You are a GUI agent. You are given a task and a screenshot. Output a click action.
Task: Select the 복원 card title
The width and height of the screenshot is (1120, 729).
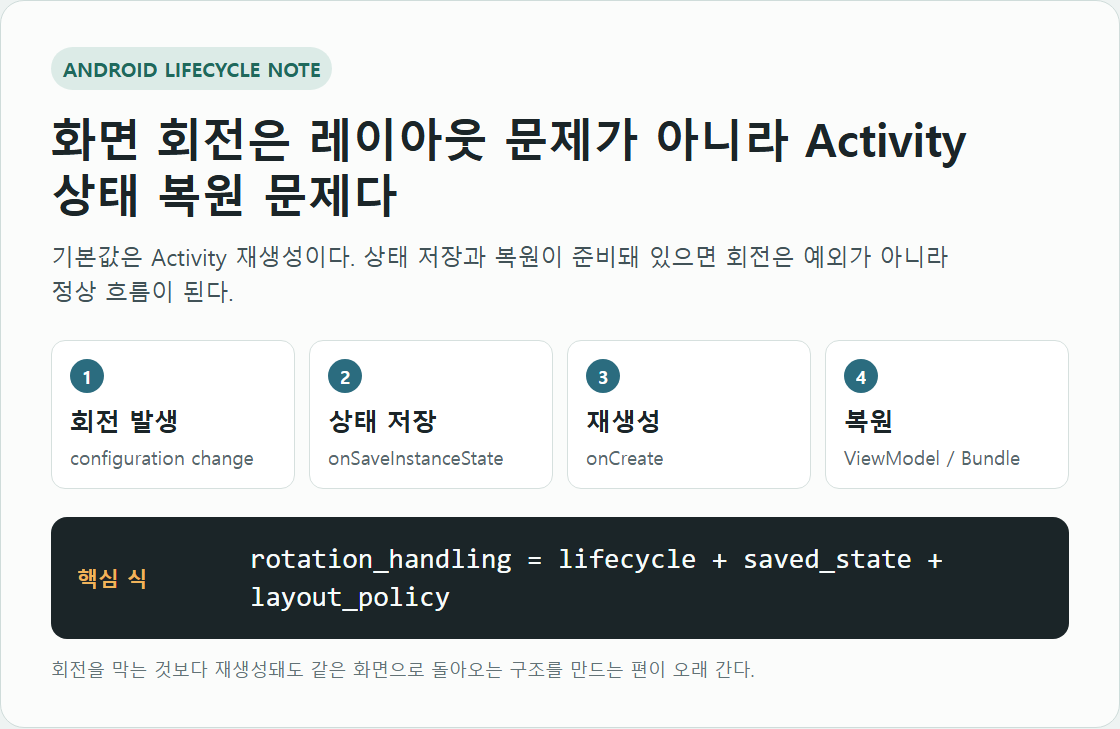[x=868, y=421]
